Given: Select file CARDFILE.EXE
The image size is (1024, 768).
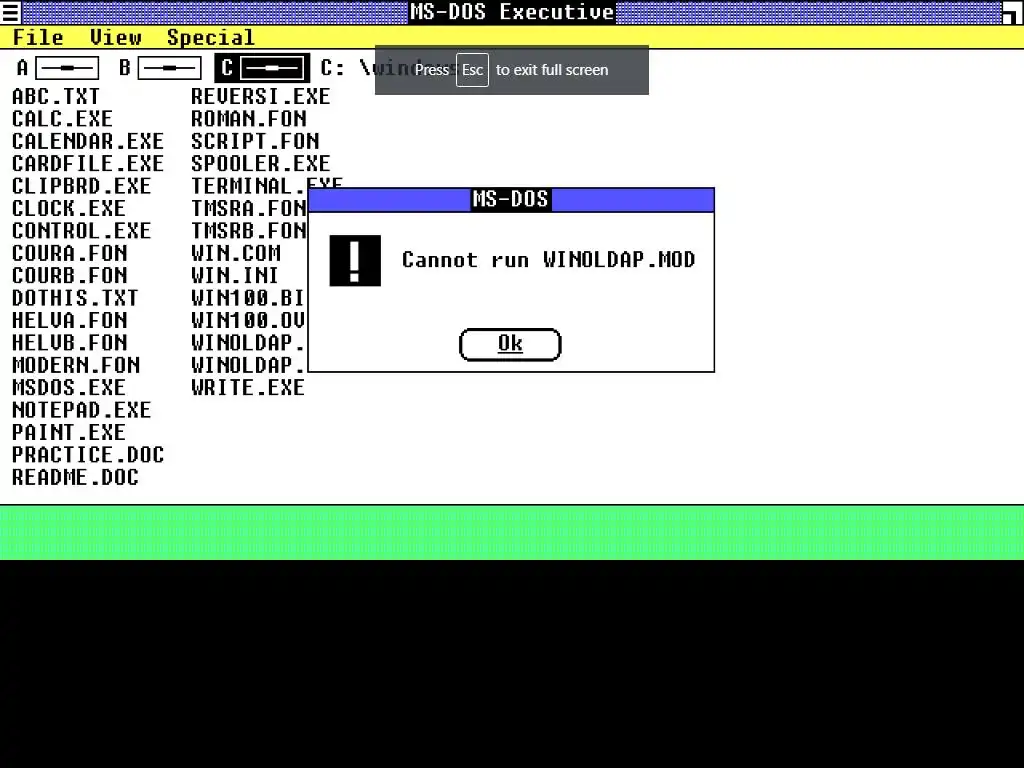Looking at the screenshot, I should [88, 163].
